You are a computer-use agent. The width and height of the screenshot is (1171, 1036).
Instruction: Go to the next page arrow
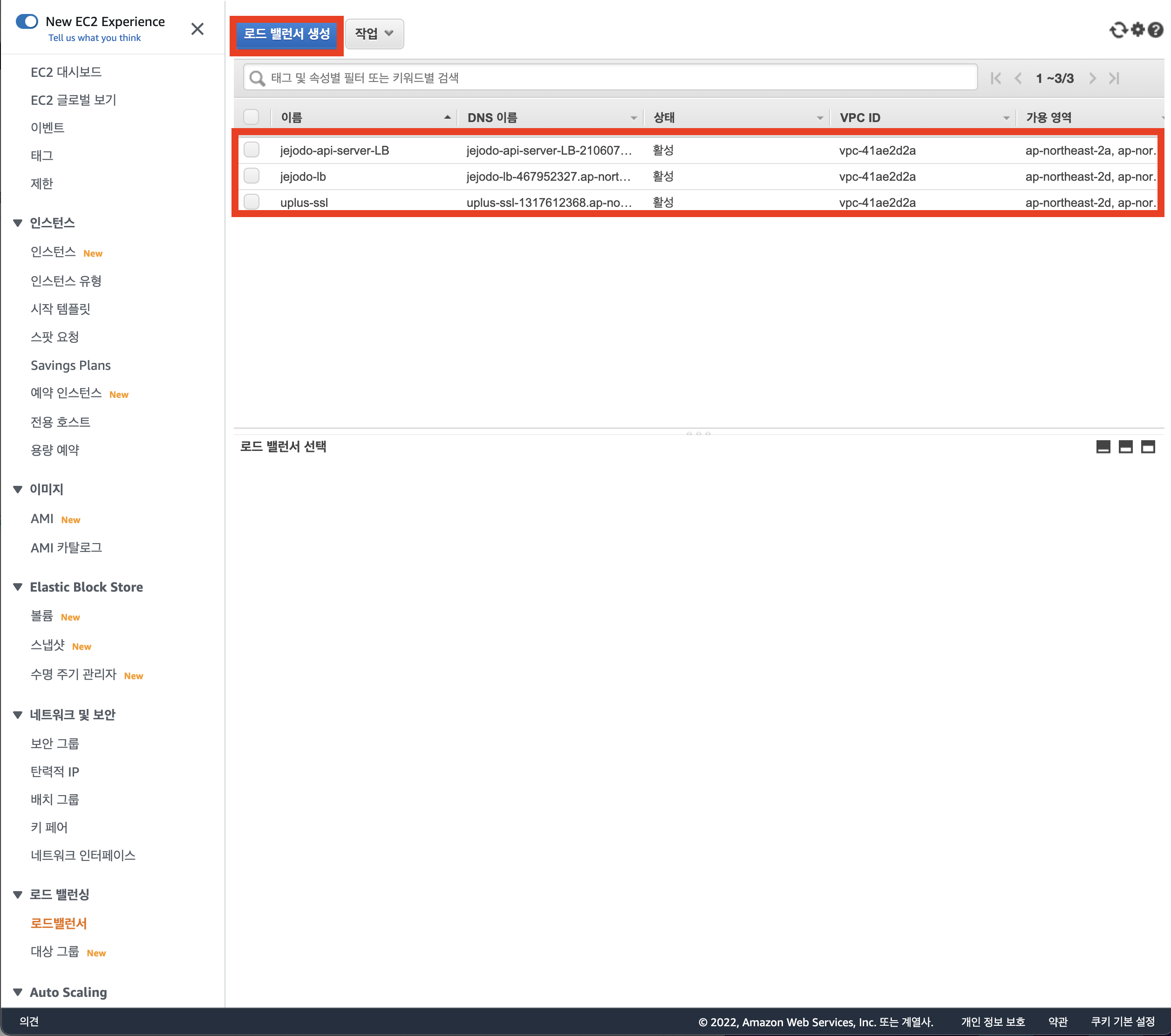pyautogui.click(x=1092, y=78)
